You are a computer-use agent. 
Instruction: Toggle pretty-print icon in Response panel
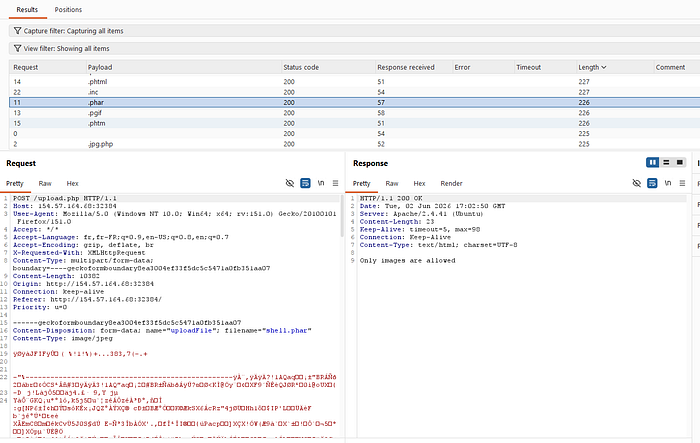(652, 183)
